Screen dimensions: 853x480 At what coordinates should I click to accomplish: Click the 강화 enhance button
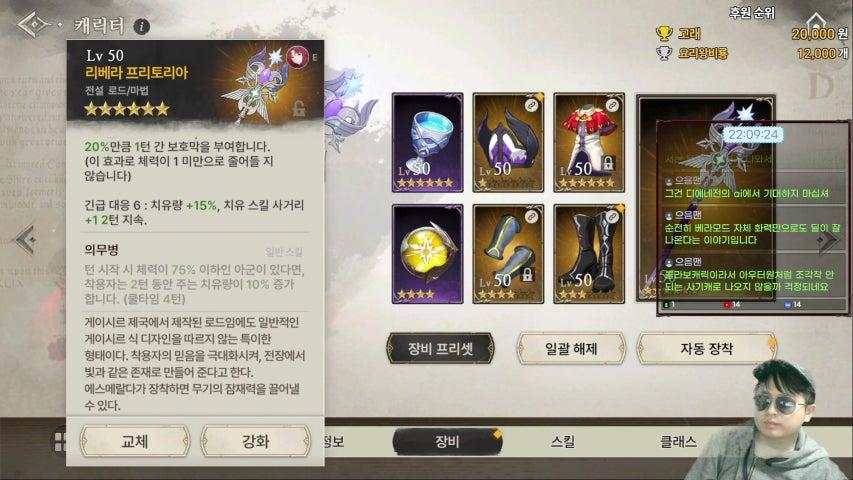255,441
